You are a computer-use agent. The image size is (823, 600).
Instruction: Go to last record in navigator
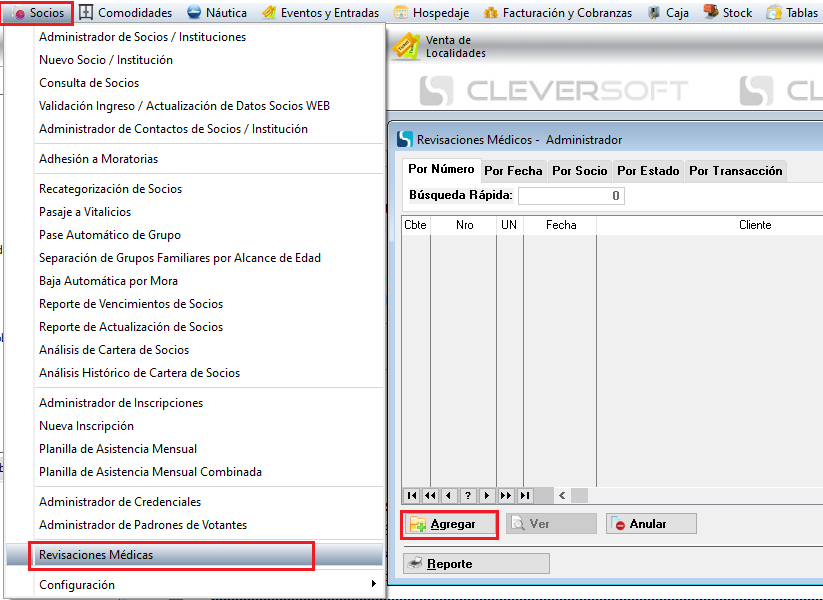525,495
